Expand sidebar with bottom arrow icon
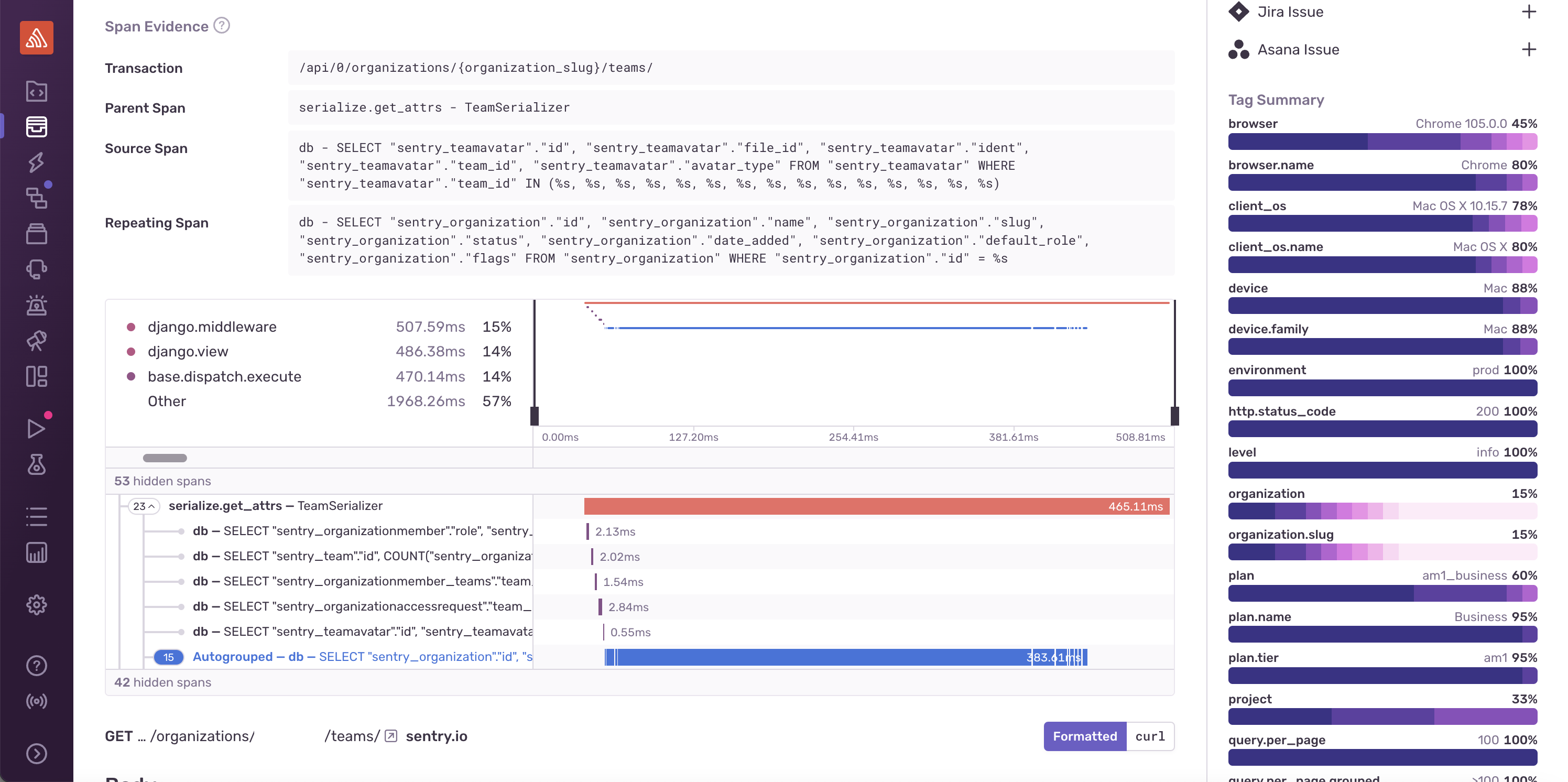The height and width of the screenshot is (782, 1568). click(x=37, y=753)
